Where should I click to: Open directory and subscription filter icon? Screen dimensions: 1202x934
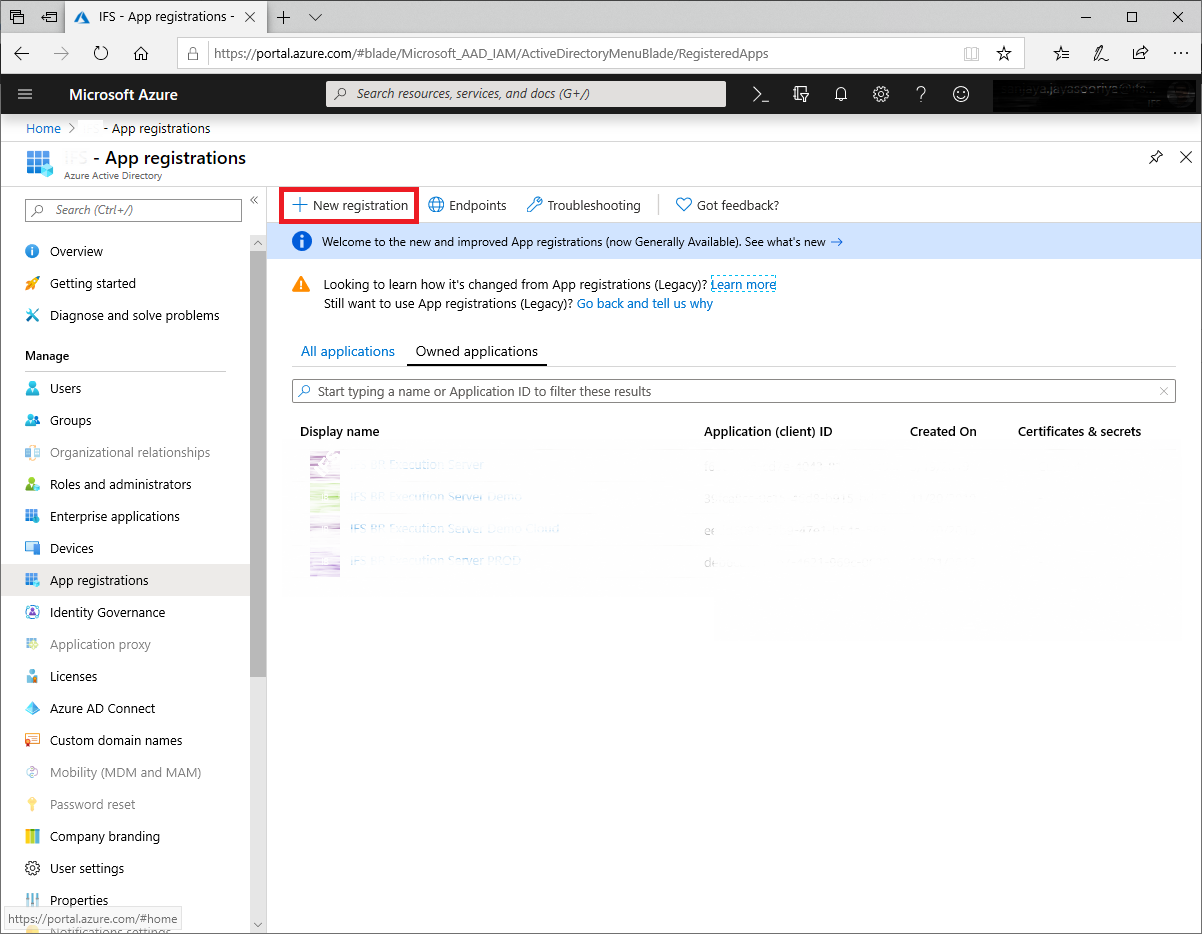801,94
